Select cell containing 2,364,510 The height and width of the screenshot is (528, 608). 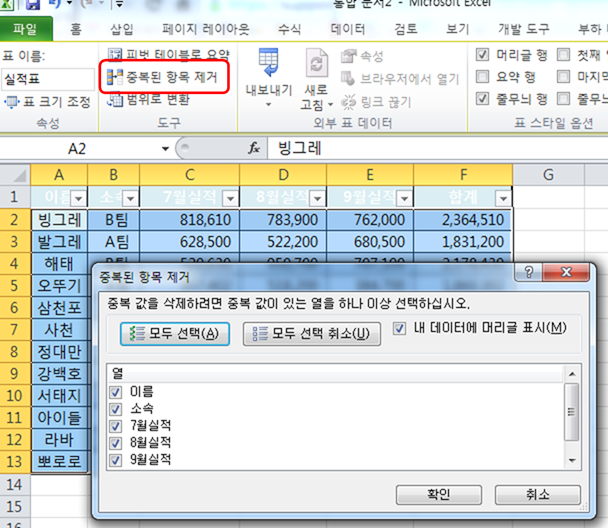(x=463, y=220)
